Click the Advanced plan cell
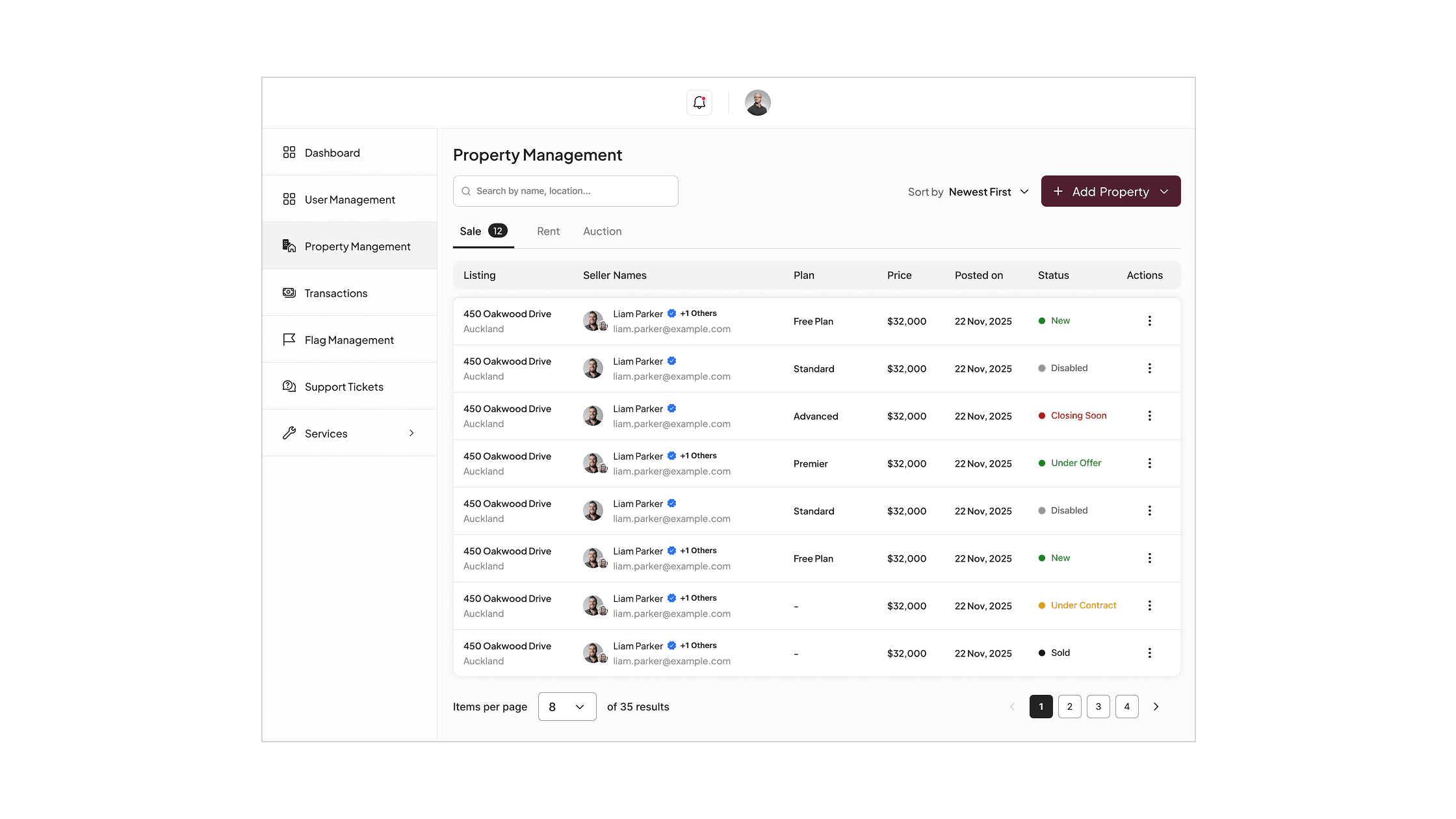 816,416
